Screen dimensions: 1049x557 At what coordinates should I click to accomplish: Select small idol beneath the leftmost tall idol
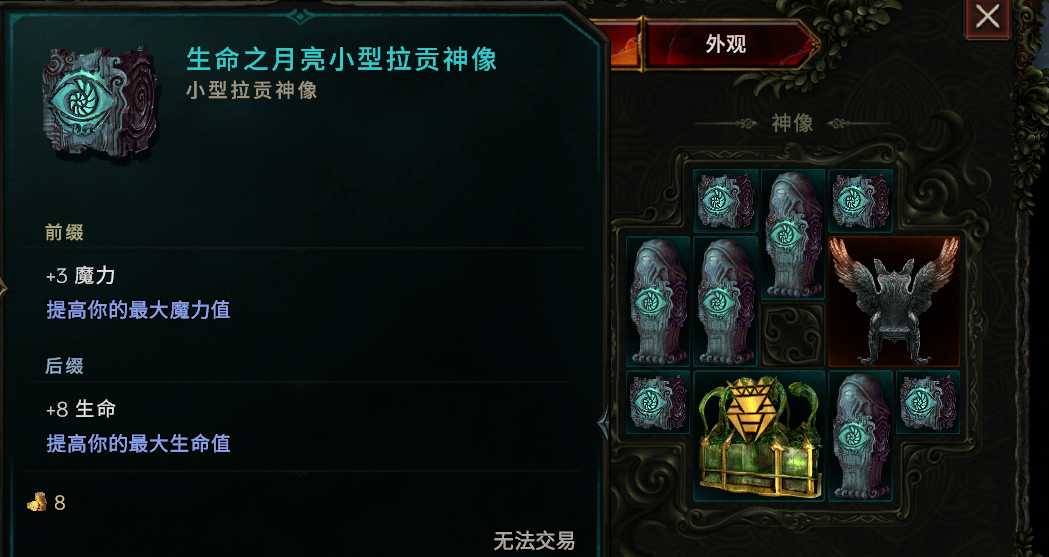(x=659, y=403)
